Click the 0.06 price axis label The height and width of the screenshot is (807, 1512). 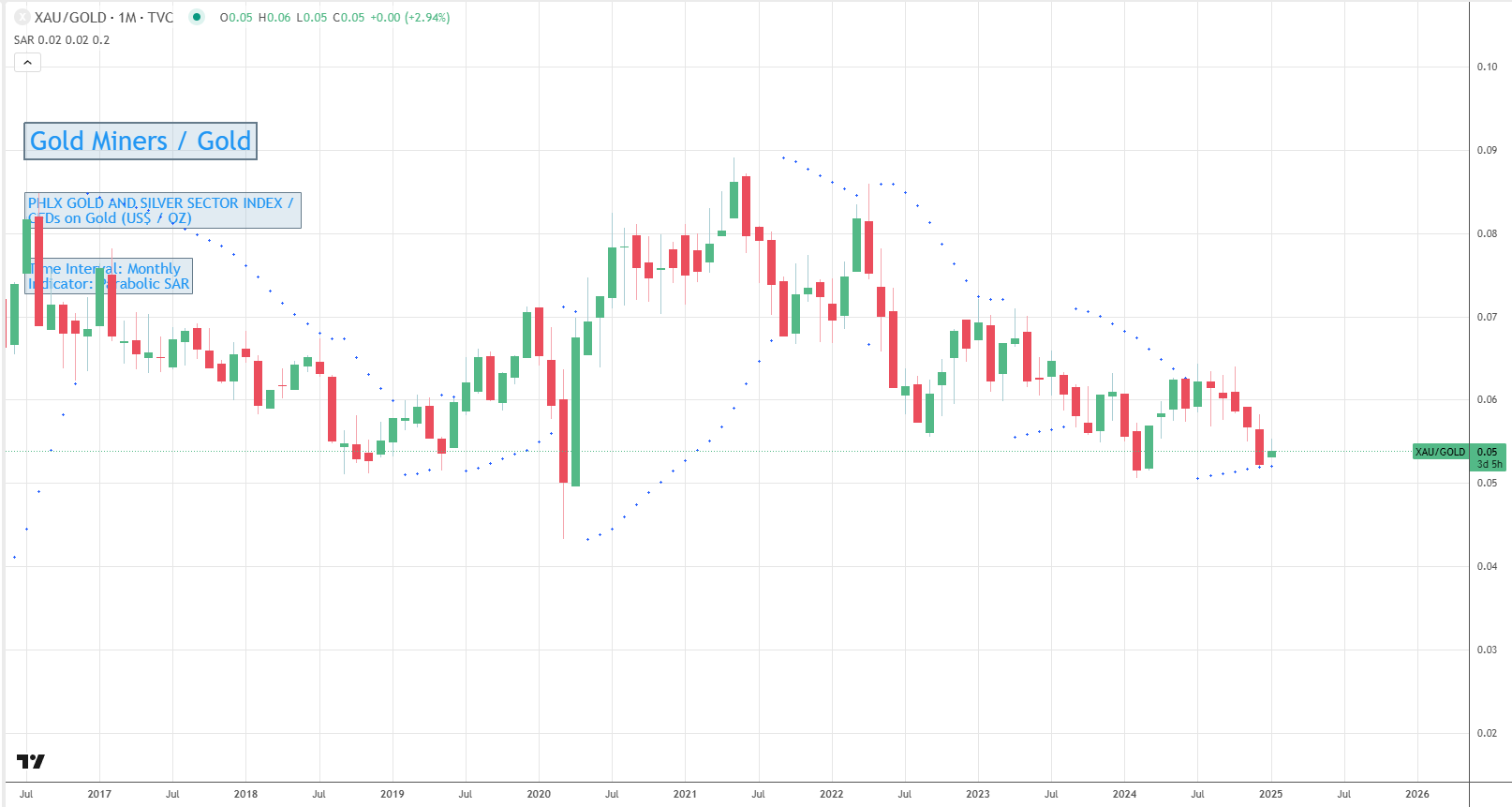(1487, 399)
